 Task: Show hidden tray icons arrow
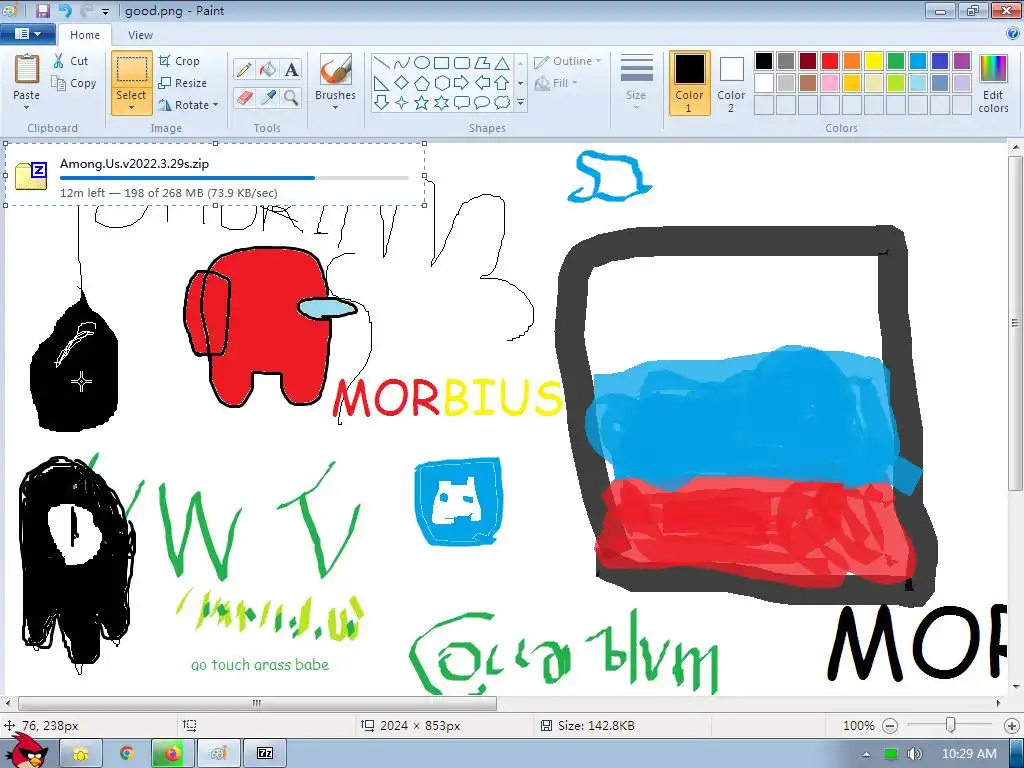(x=866, y=755)
